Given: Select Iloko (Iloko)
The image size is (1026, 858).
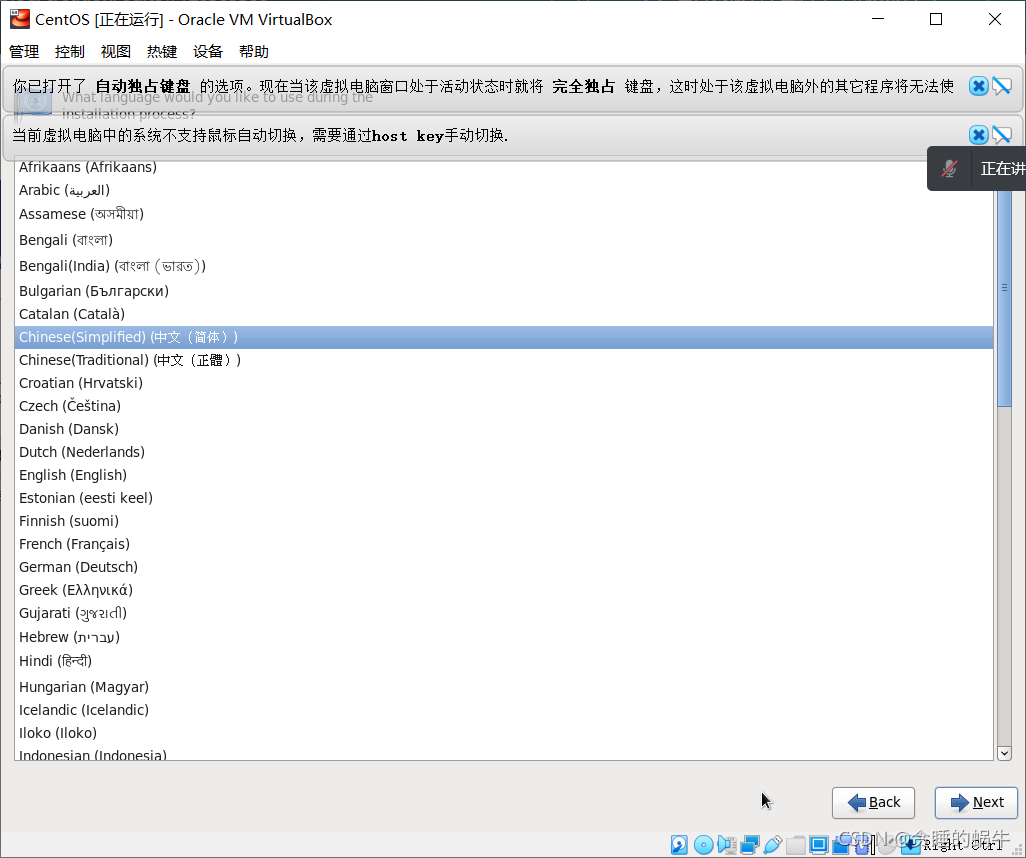Looking at the screenshot, I should [x=503, y=733].
